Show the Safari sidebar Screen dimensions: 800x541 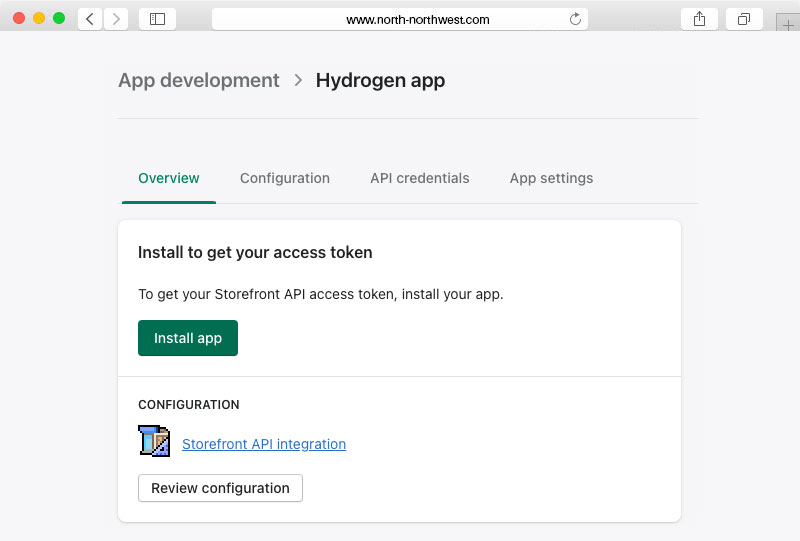click(157, 19)
